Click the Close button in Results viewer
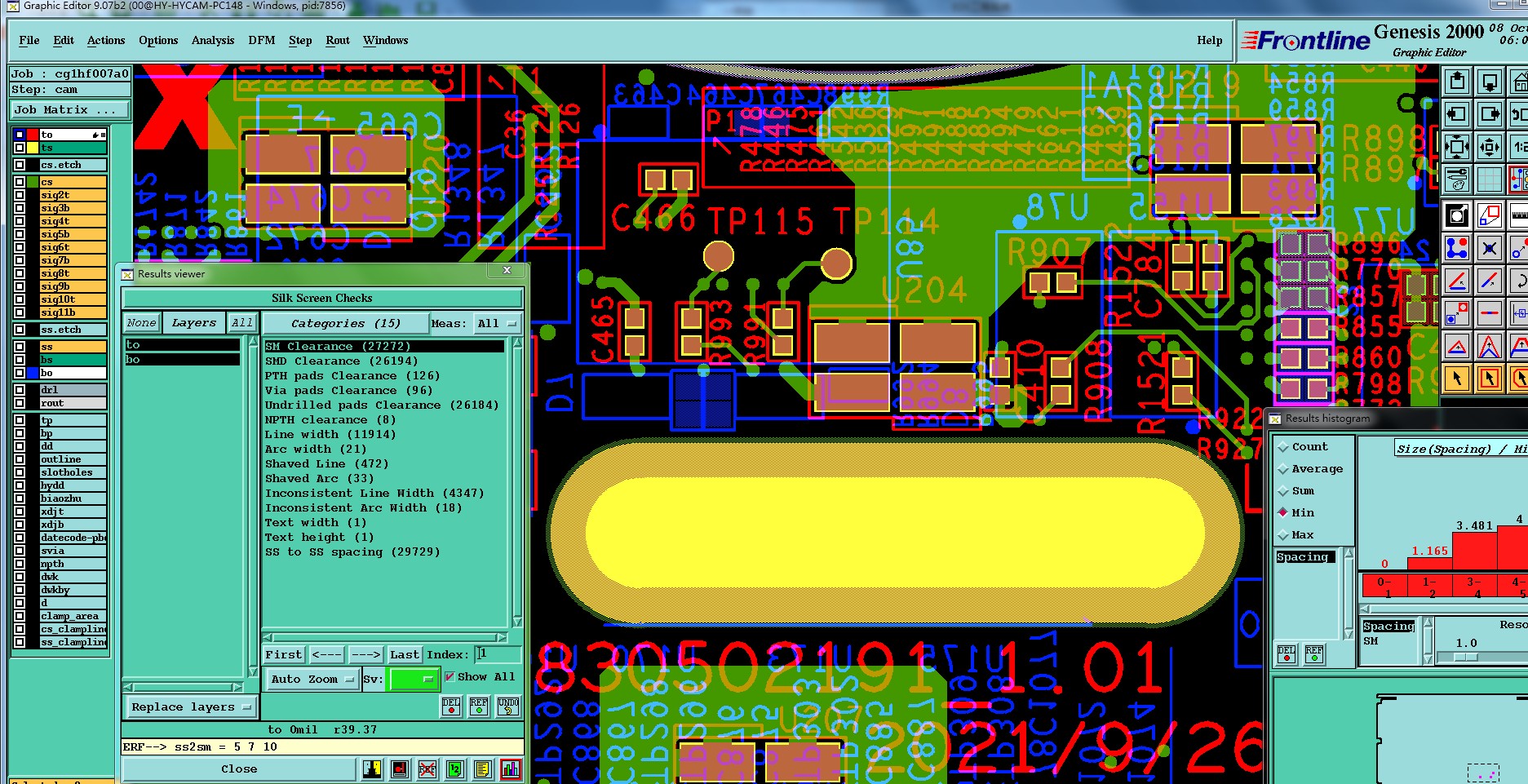 coord(239,768)
